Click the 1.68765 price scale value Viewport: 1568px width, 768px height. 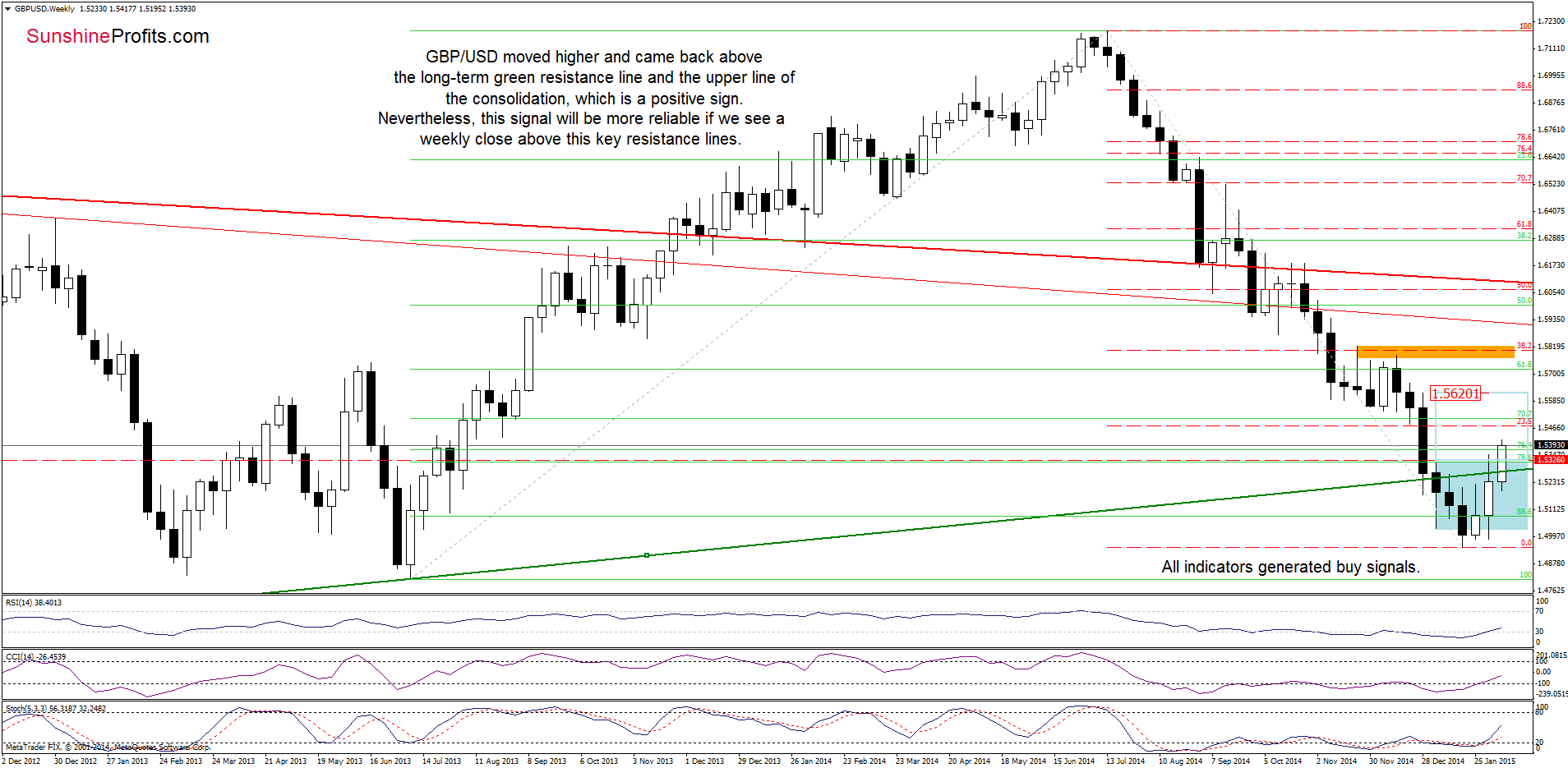click(1551, 103)
